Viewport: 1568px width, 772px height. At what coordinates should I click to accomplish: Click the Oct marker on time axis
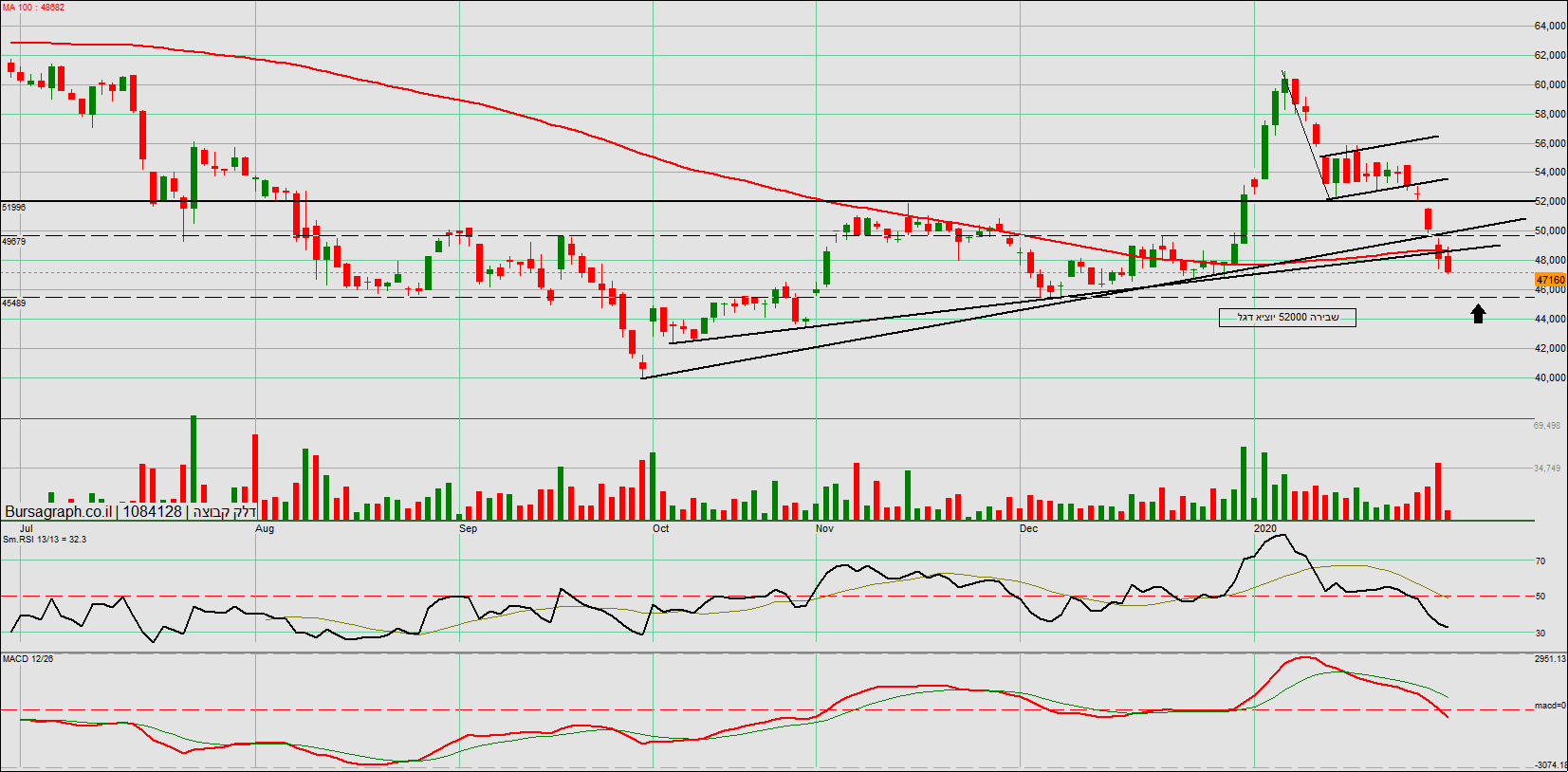coord(660,528)
